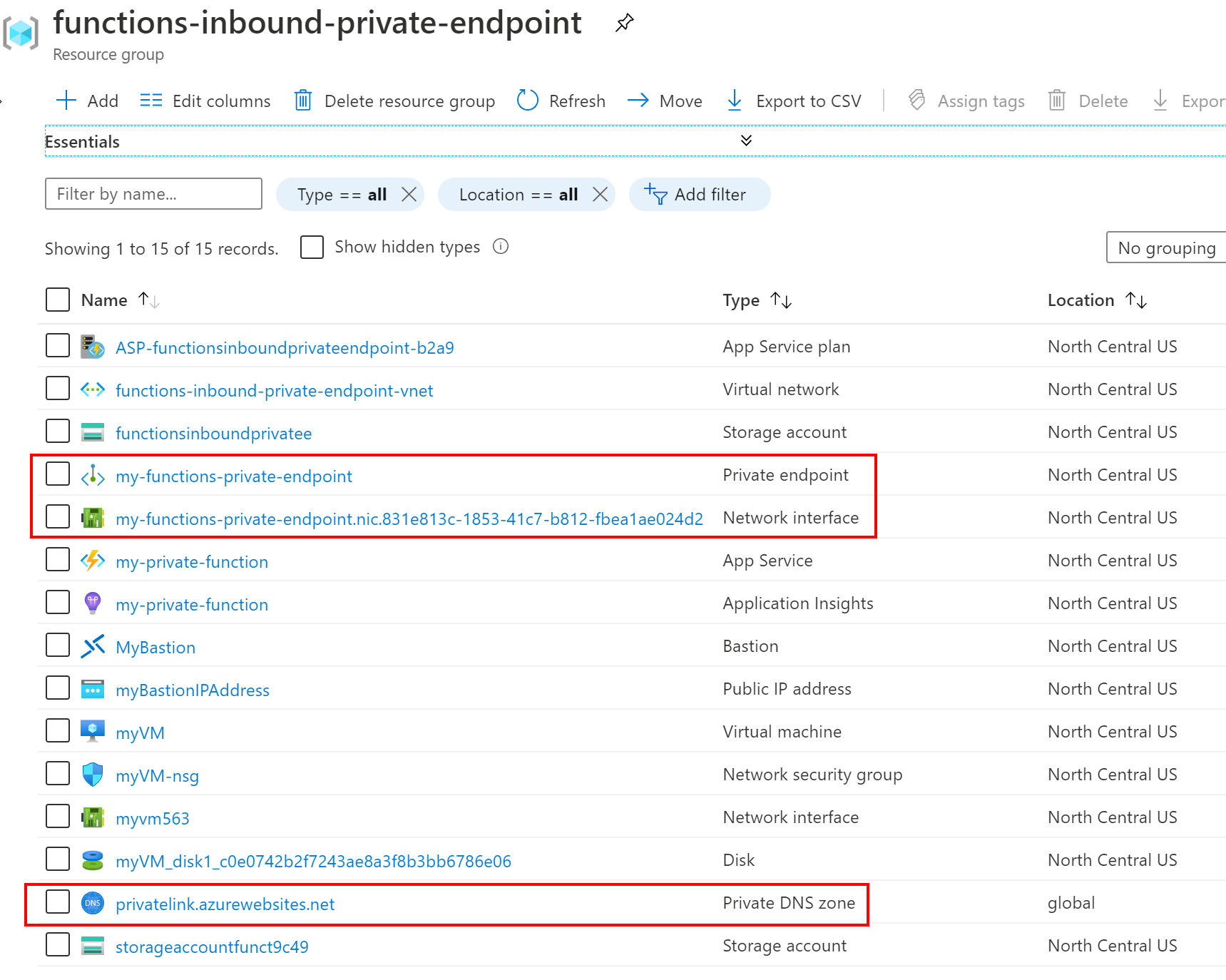Click the disk icon
Image resolution: width=1226 pixels, height=980 pixels.
coord(93,860)
